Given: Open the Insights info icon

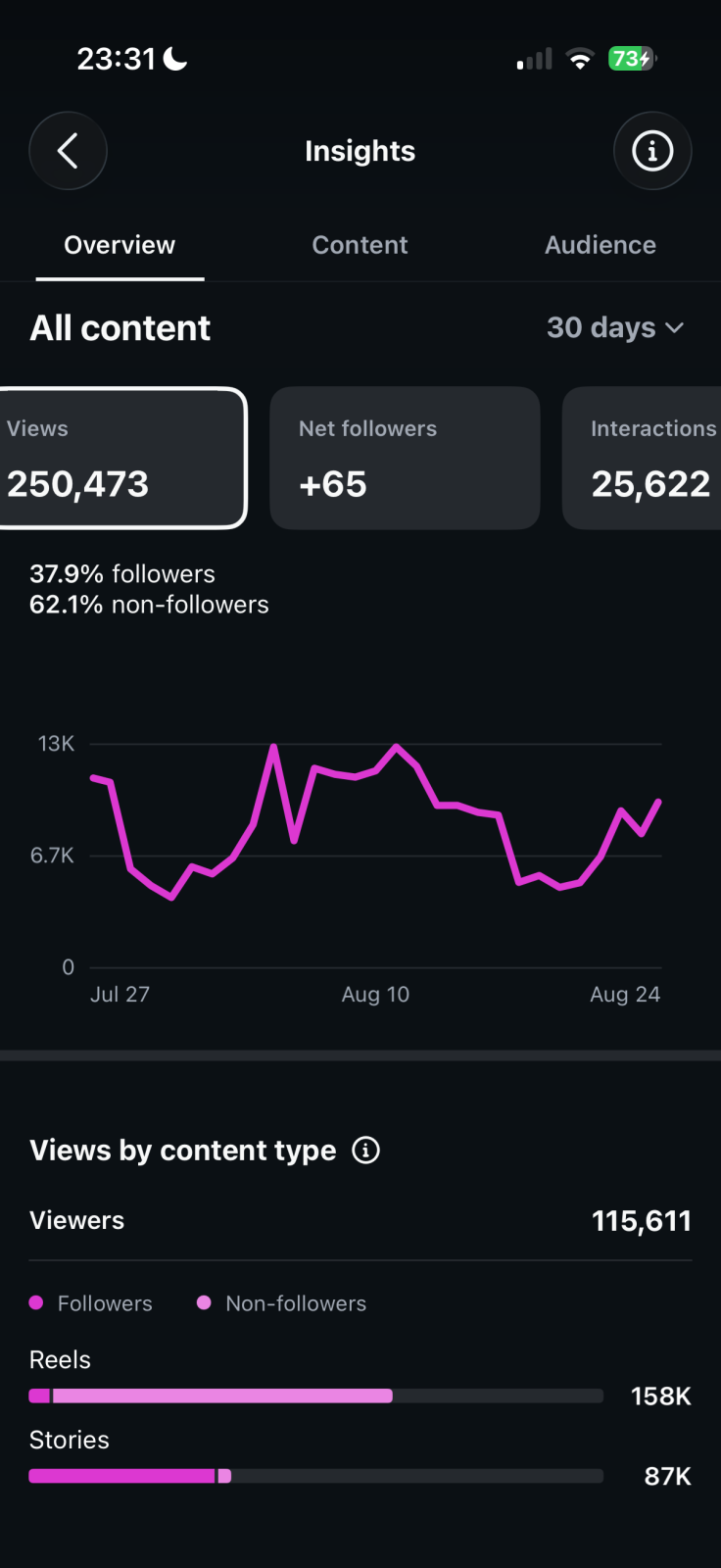Looking at the screenshot, I should (x=652, y=151).
